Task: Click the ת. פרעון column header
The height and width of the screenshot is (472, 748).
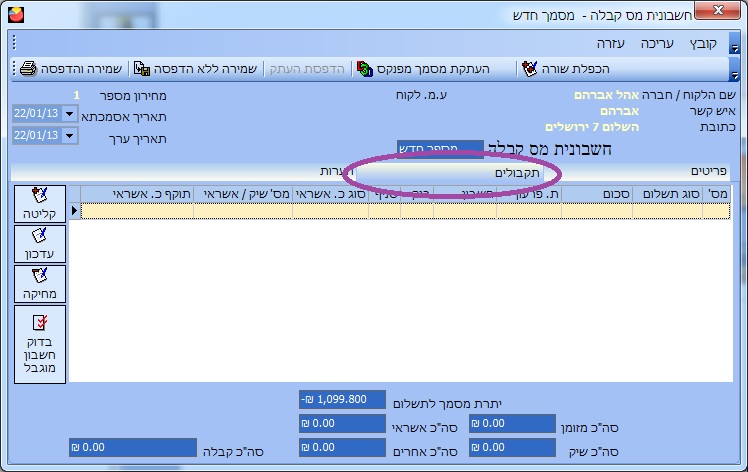Action: [x=529, y=194]
